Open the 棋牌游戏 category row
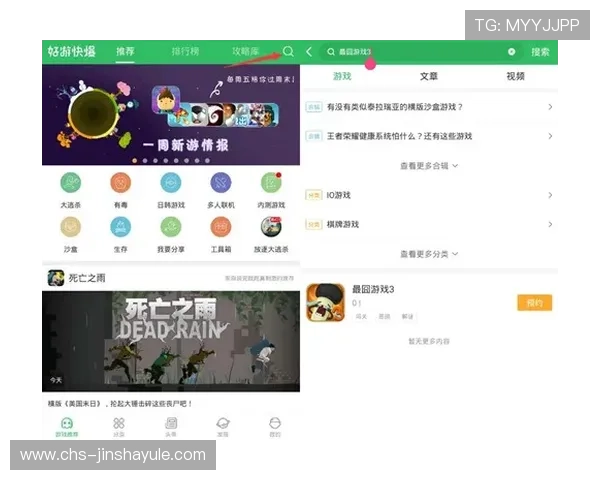 [x=429, y=224]
